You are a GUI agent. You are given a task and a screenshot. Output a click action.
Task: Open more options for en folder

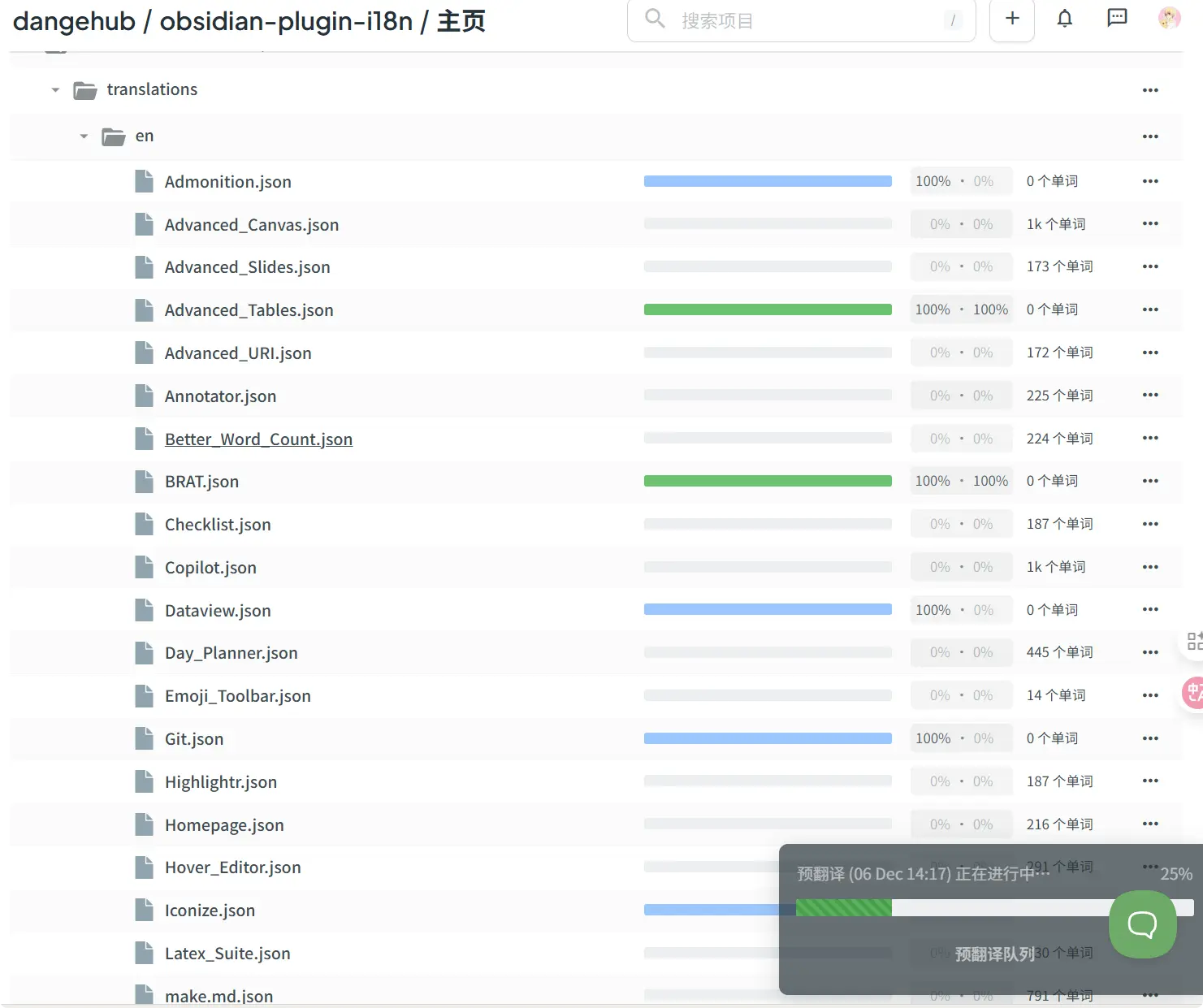point(1150,136)
